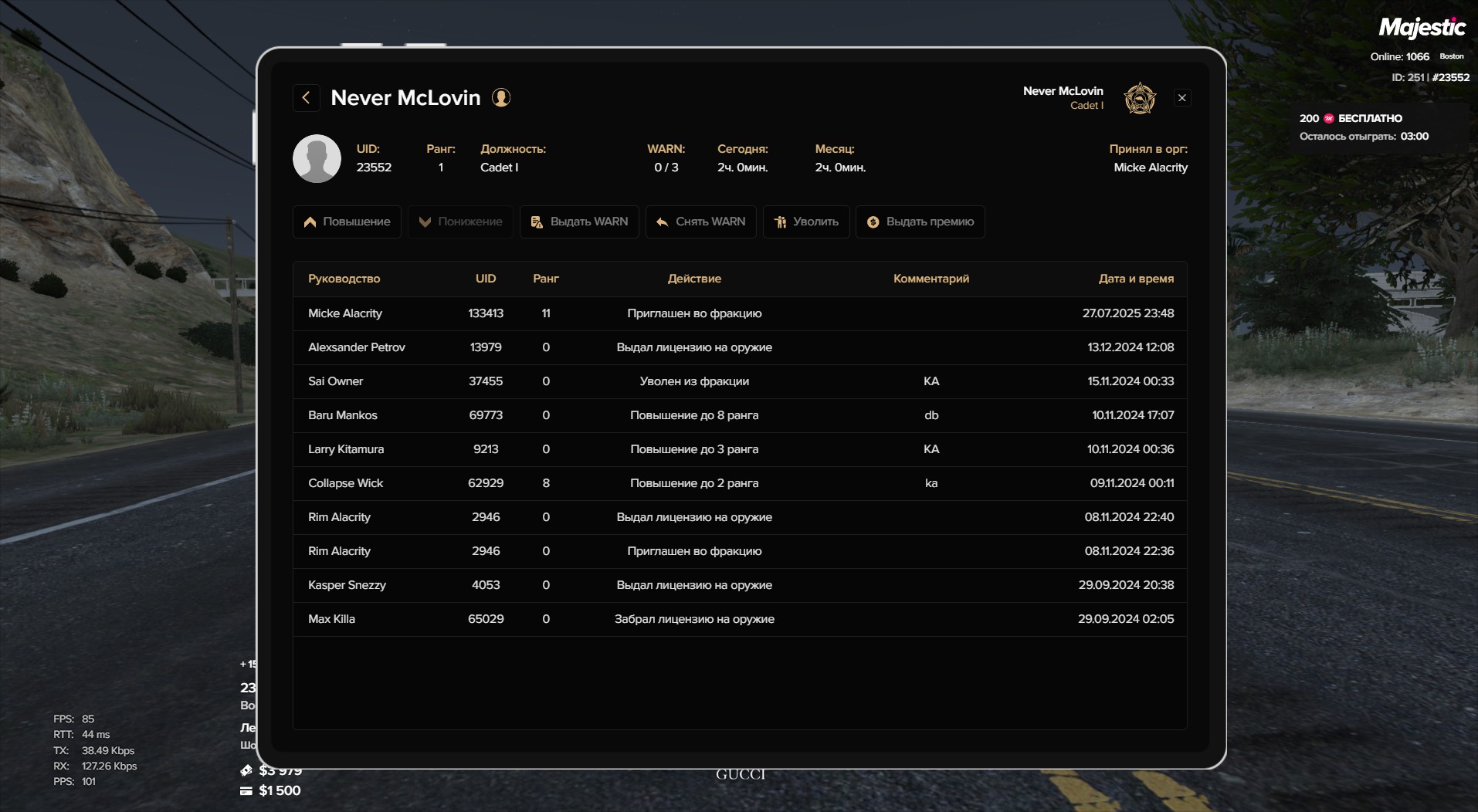Promote player with Повышение button
Viewport: 1478px width, 812px height.
click(347, 222)
